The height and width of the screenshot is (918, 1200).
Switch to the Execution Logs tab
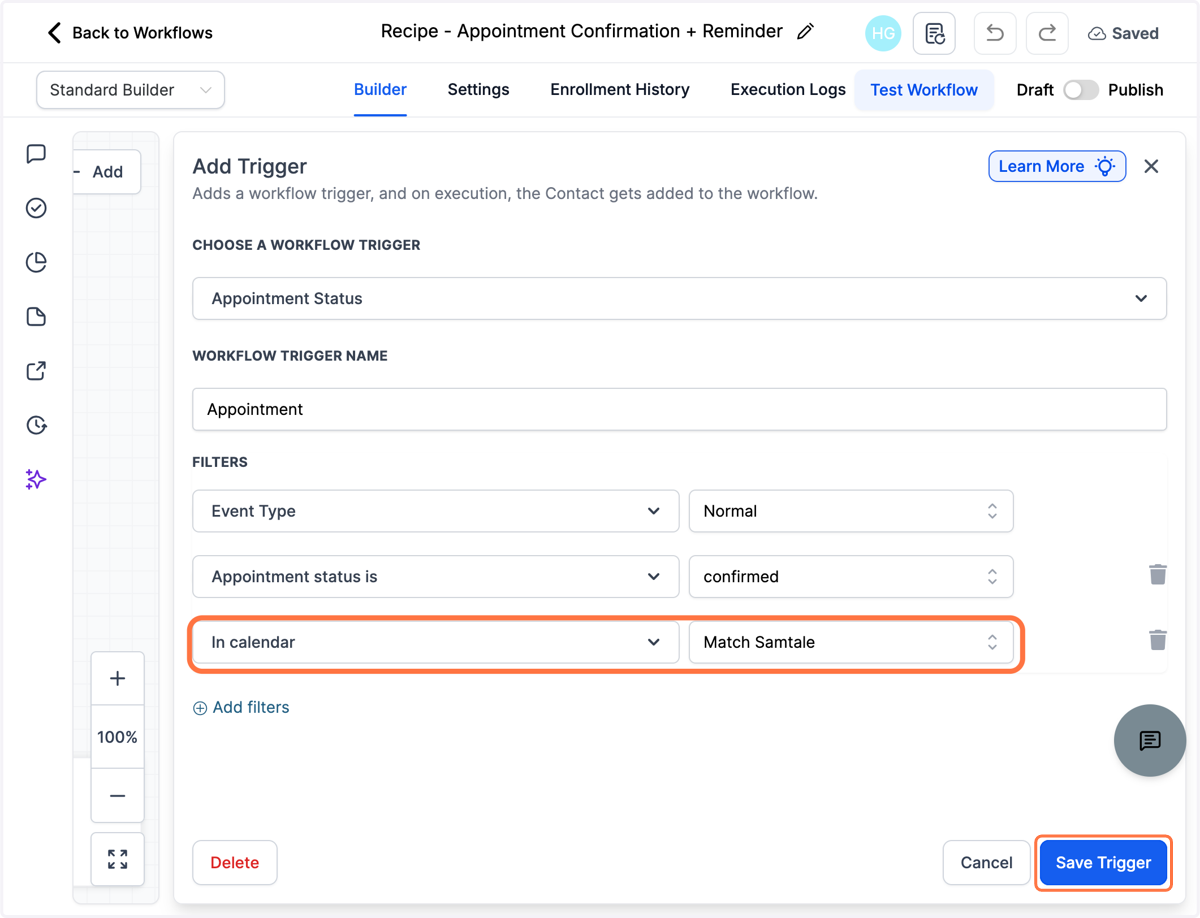pos(788,90)
